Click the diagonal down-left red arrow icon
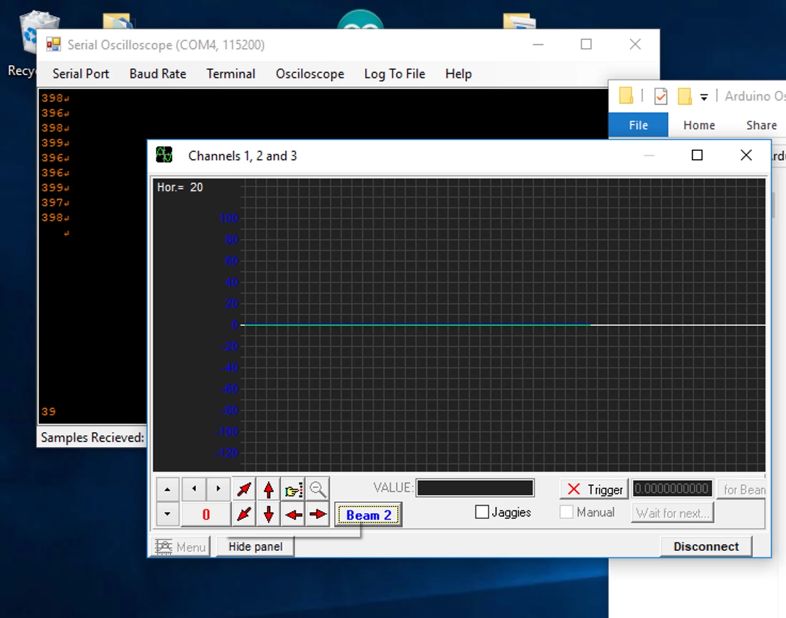The width and height of the screenshot is (786, 618). (x=244, y=514)
